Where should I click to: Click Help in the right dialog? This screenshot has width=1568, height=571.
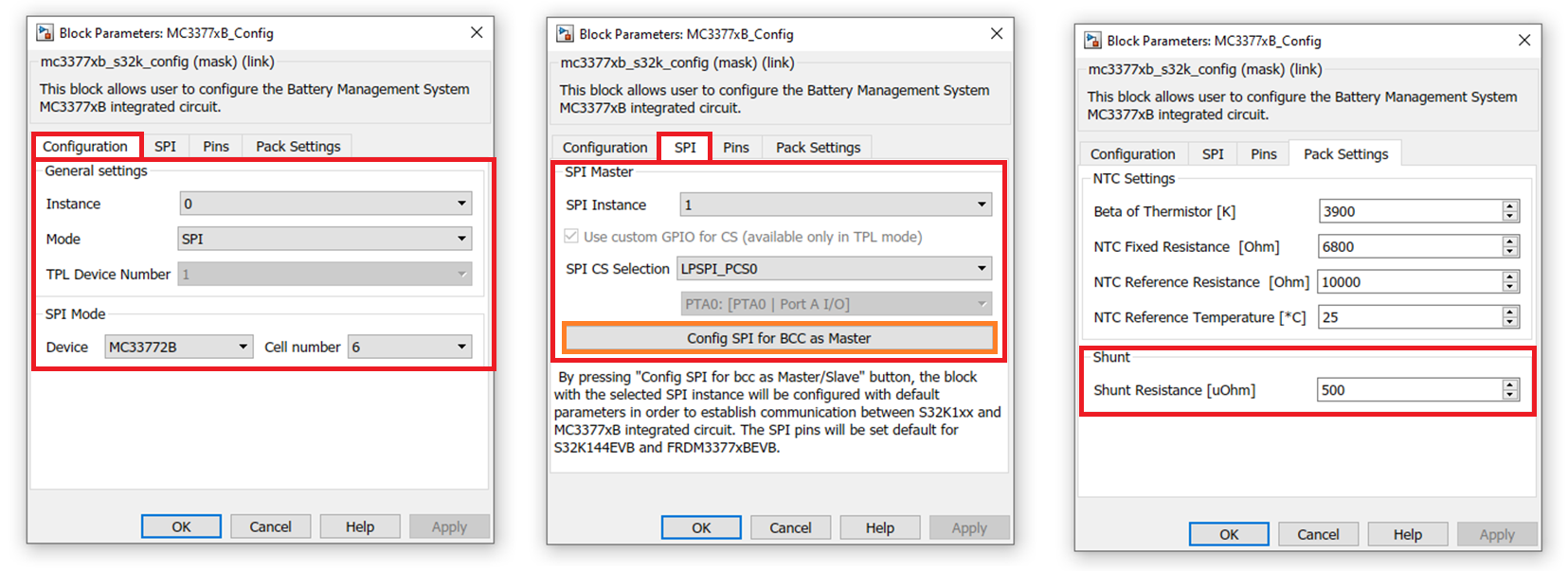tap(1407, 534)
